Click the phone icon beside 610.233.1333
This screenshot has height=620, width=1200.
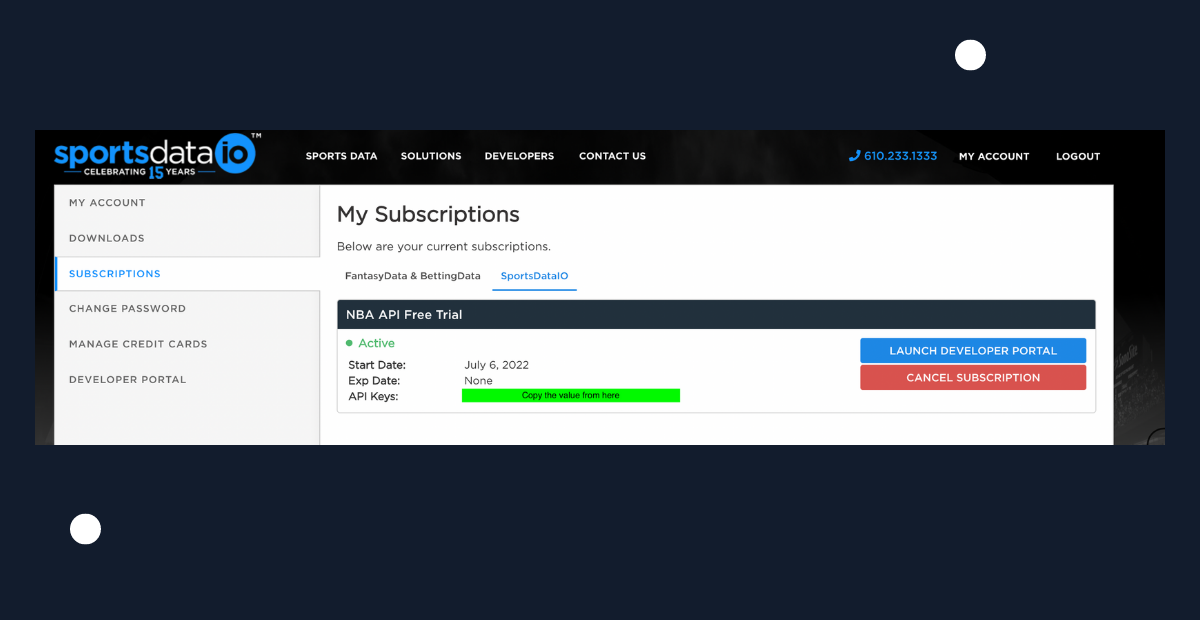[x=854, y=156]
